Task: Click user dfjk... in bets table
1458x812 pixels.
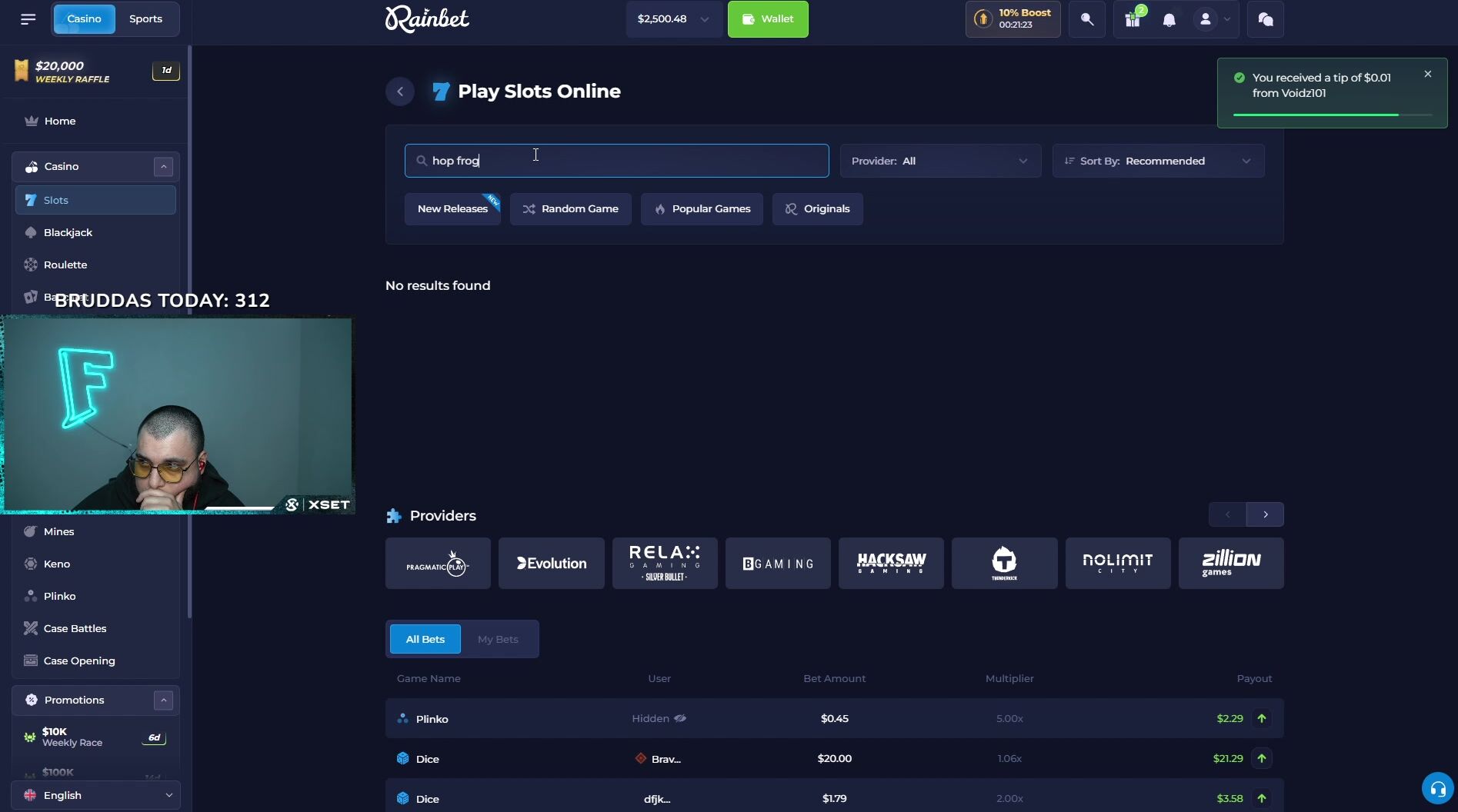Action: (657, 799)
